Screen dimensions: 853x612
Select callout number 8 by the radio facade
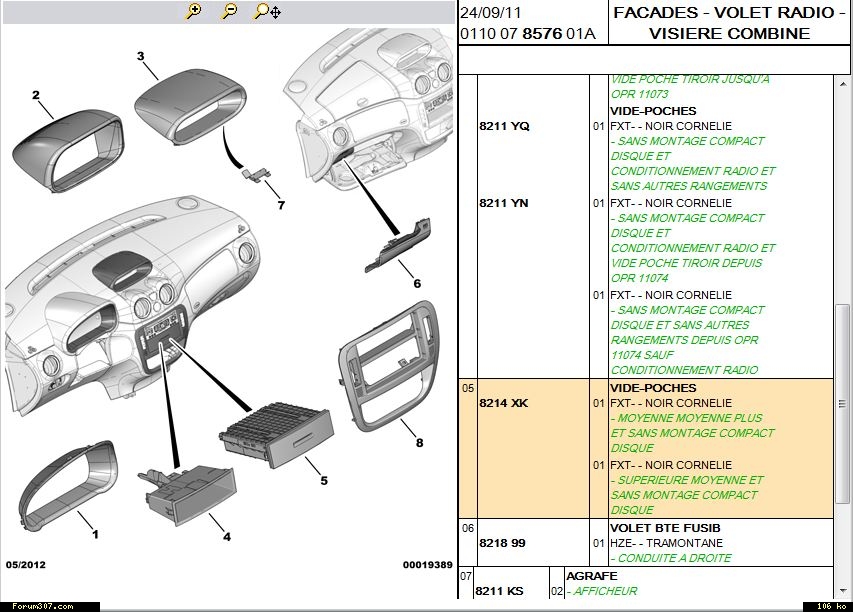coord(419,442)
